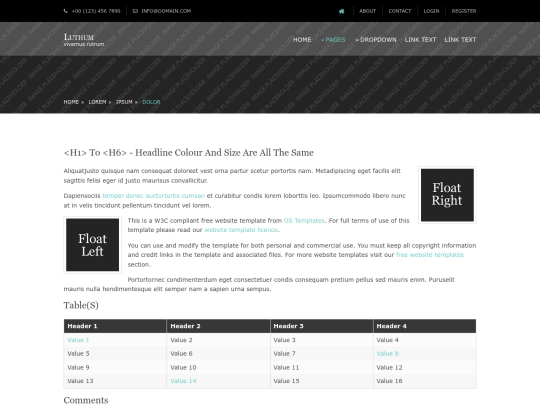Click the Value 11 table cell
This screenshot has width=540, height=405.
click(x=322, y=367)
